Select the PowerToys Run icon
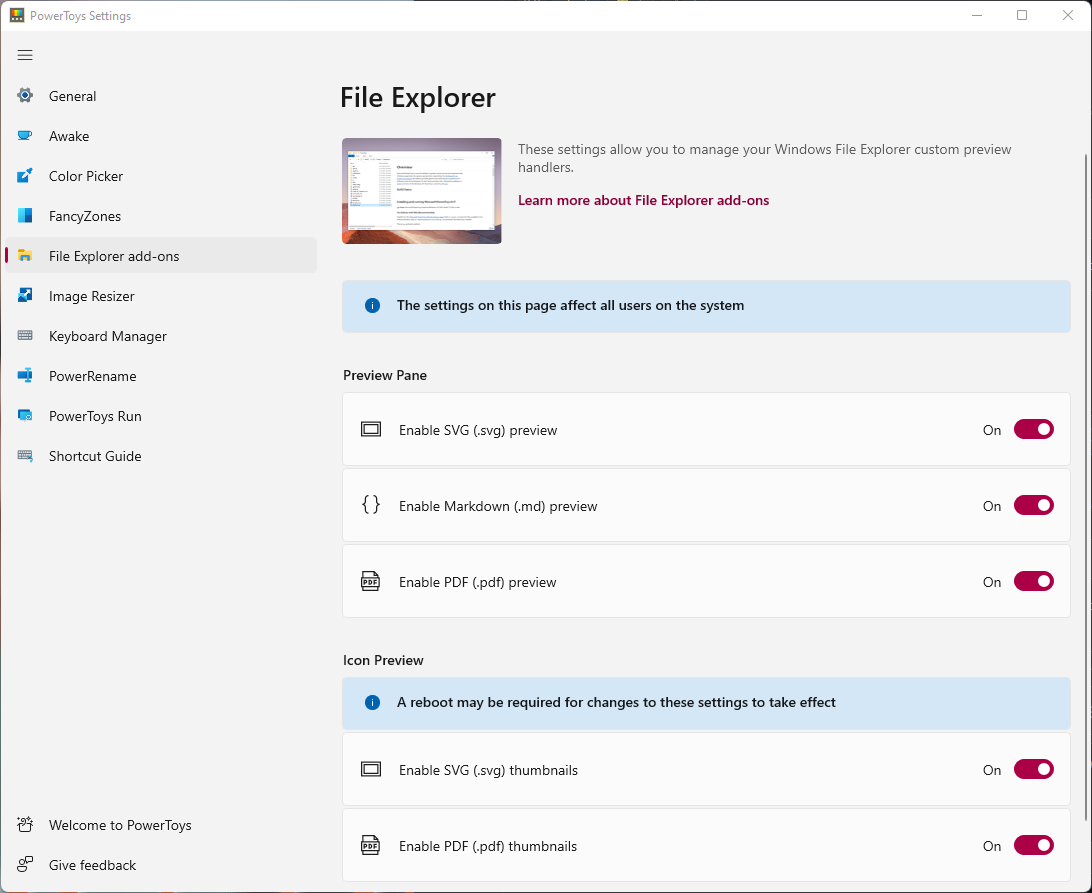The image size is (1092, 893). (x=24, y=415)
